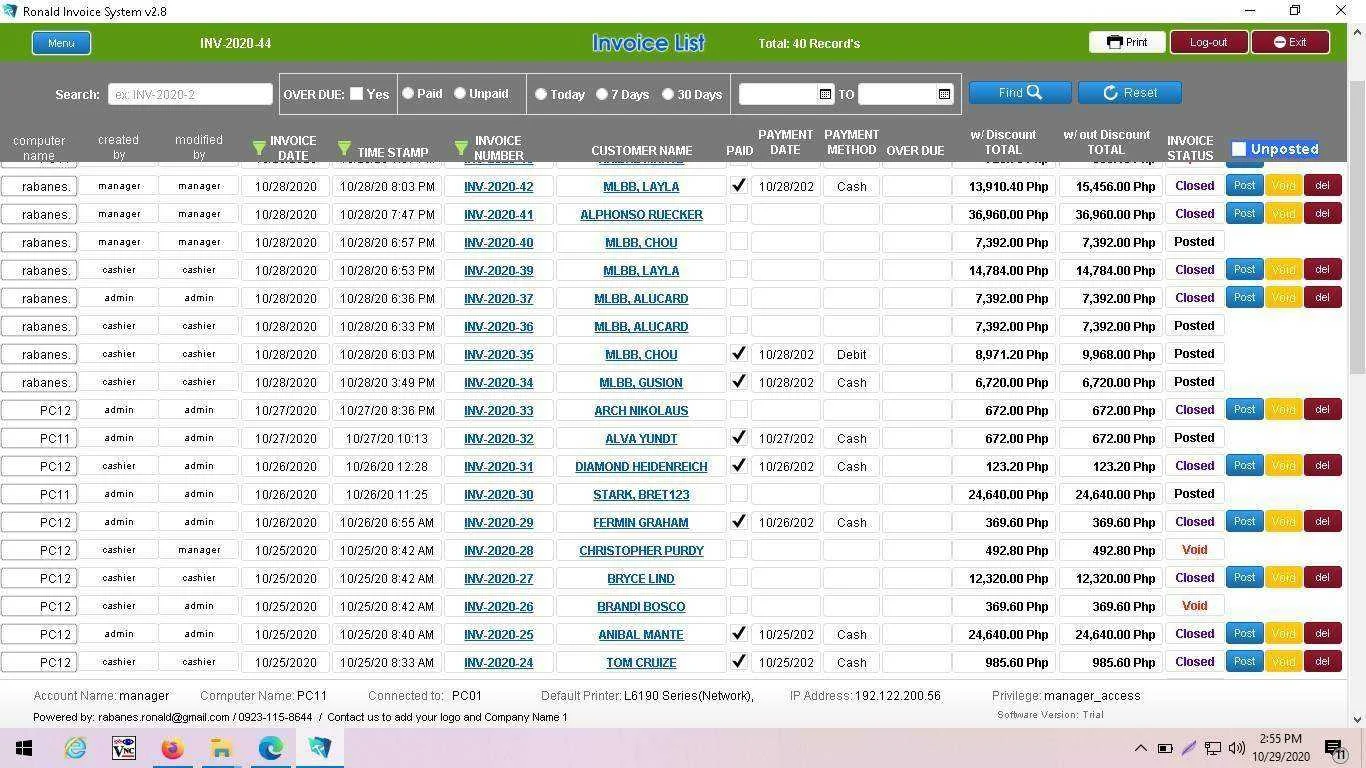Viewport: 1366px width, 768px height.
Task: Open invoice INV-2020-35
Action: [498, 354]
